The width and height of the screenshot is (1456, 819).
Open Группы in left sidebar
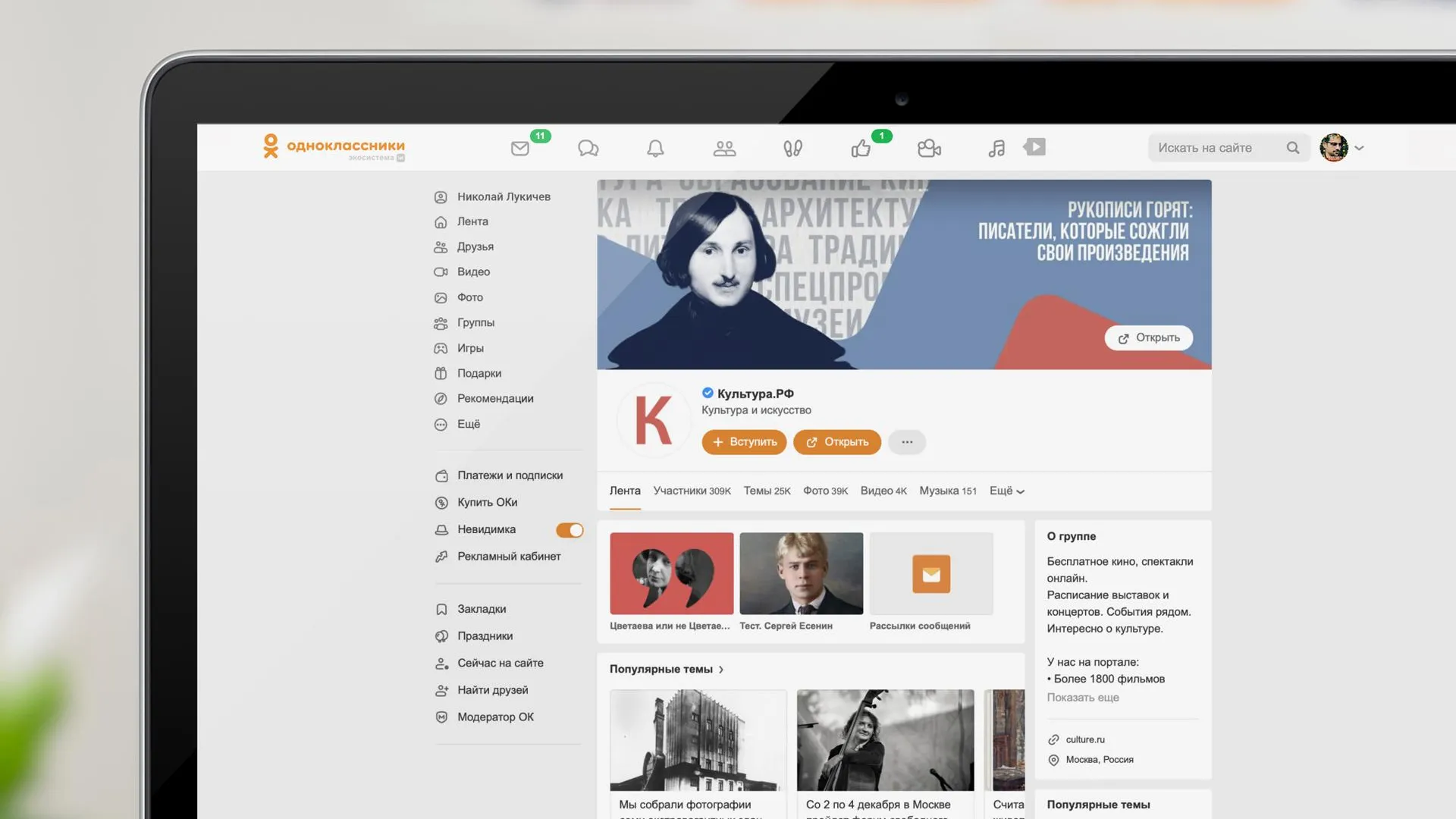(465, 323)
